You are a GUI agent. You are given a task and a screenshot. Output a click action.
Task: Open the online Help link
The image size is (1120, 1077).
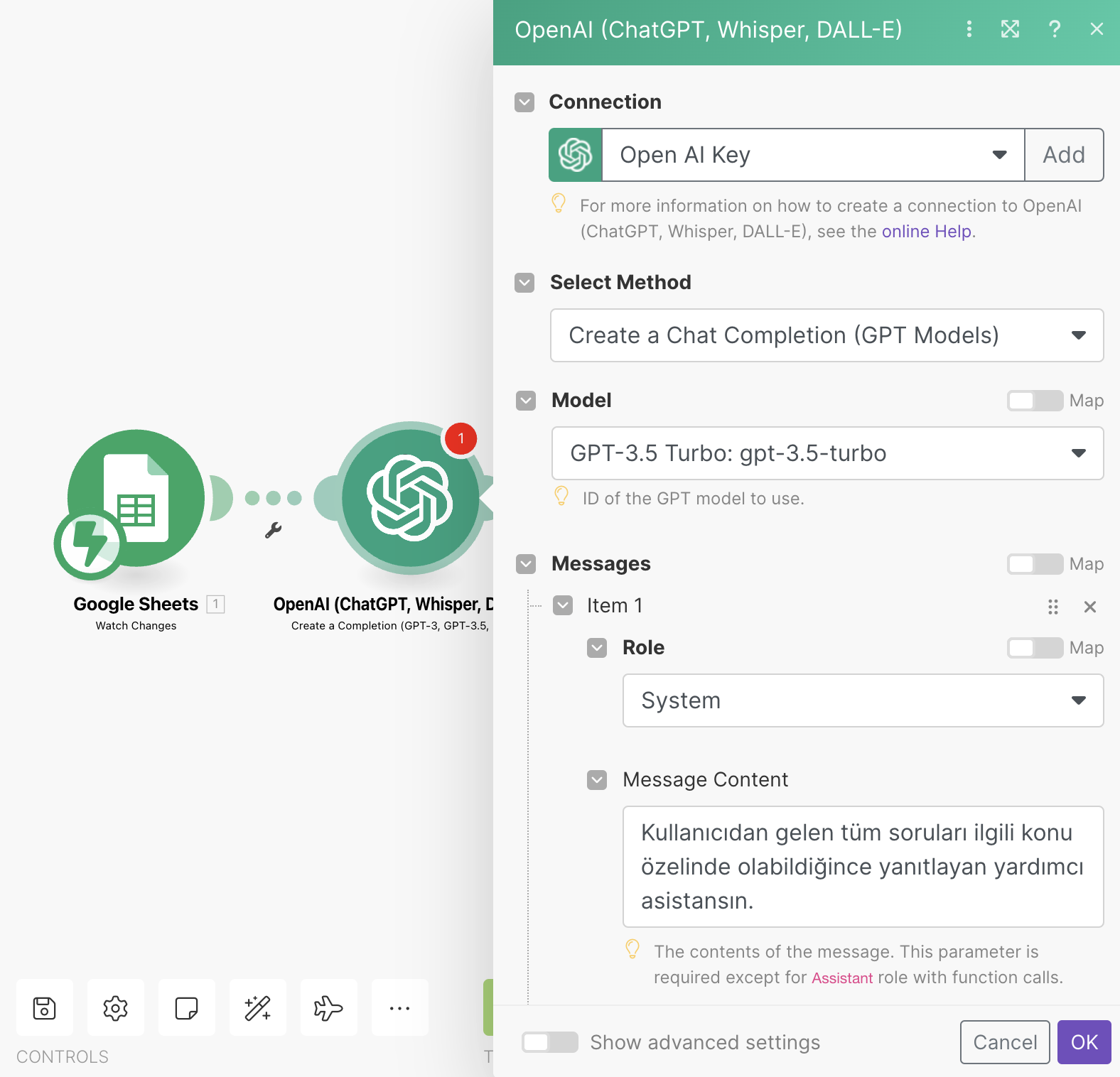pyautogui.click(x=927, y=232)
